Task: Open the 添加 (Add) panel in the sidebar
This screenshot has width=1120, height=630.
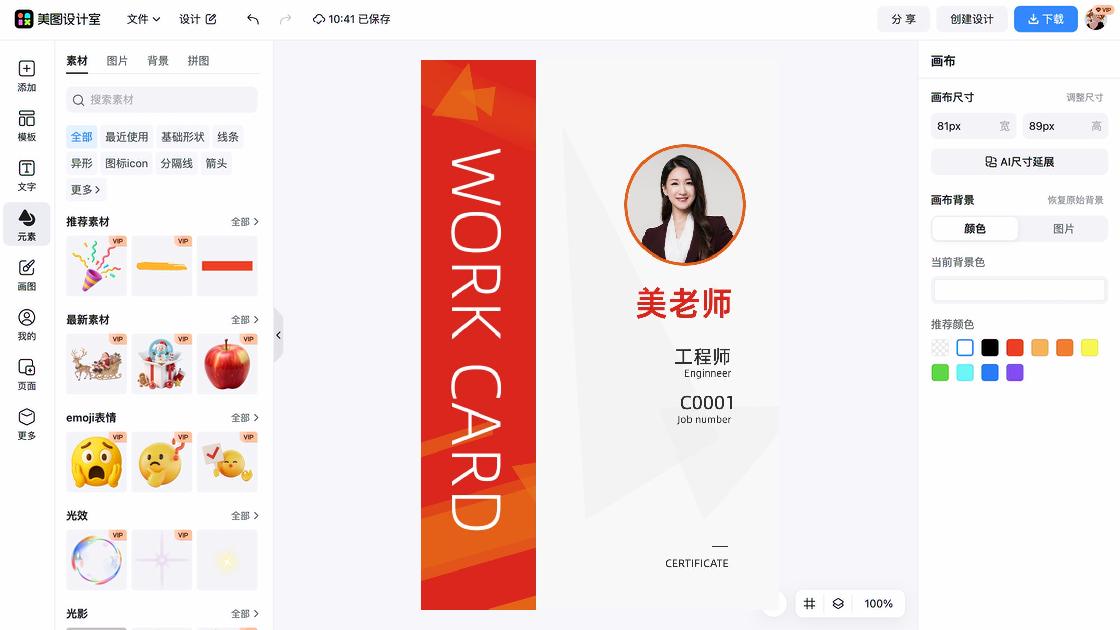Action: click(x=26, y=78)
